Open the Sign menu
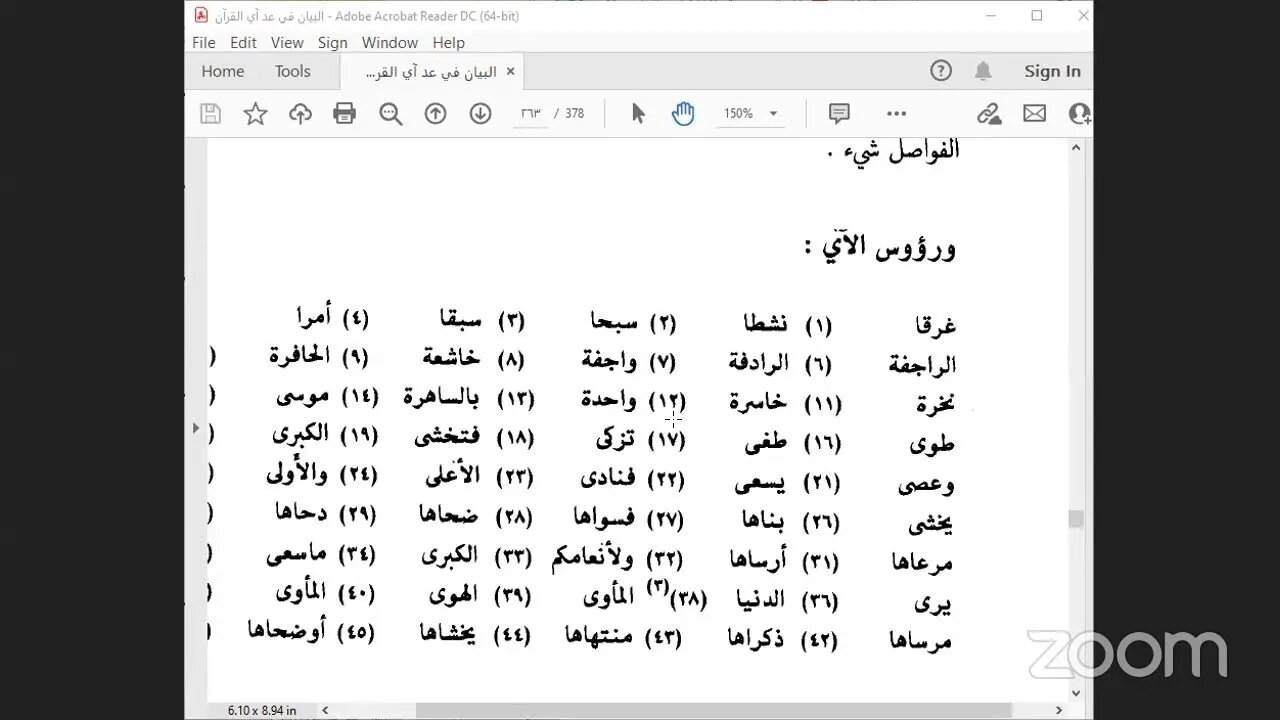The image size is (1280, 720). 332,43
